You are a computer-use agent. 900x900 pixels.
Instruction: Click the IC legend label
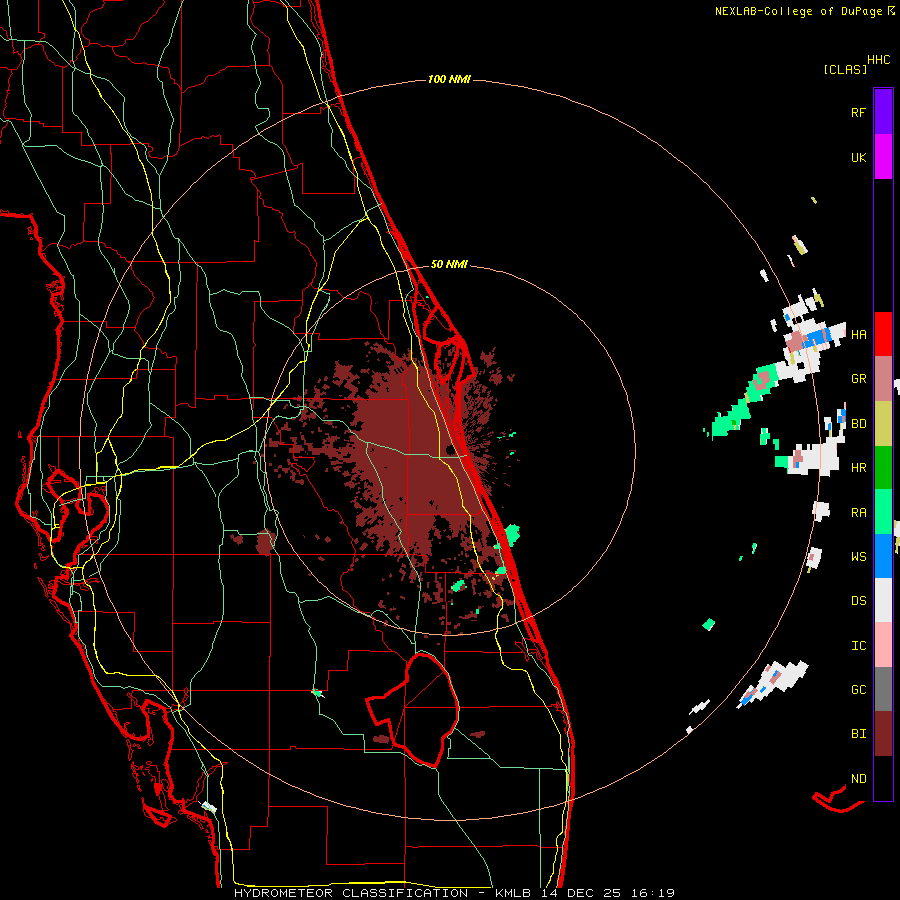[858, 646]
